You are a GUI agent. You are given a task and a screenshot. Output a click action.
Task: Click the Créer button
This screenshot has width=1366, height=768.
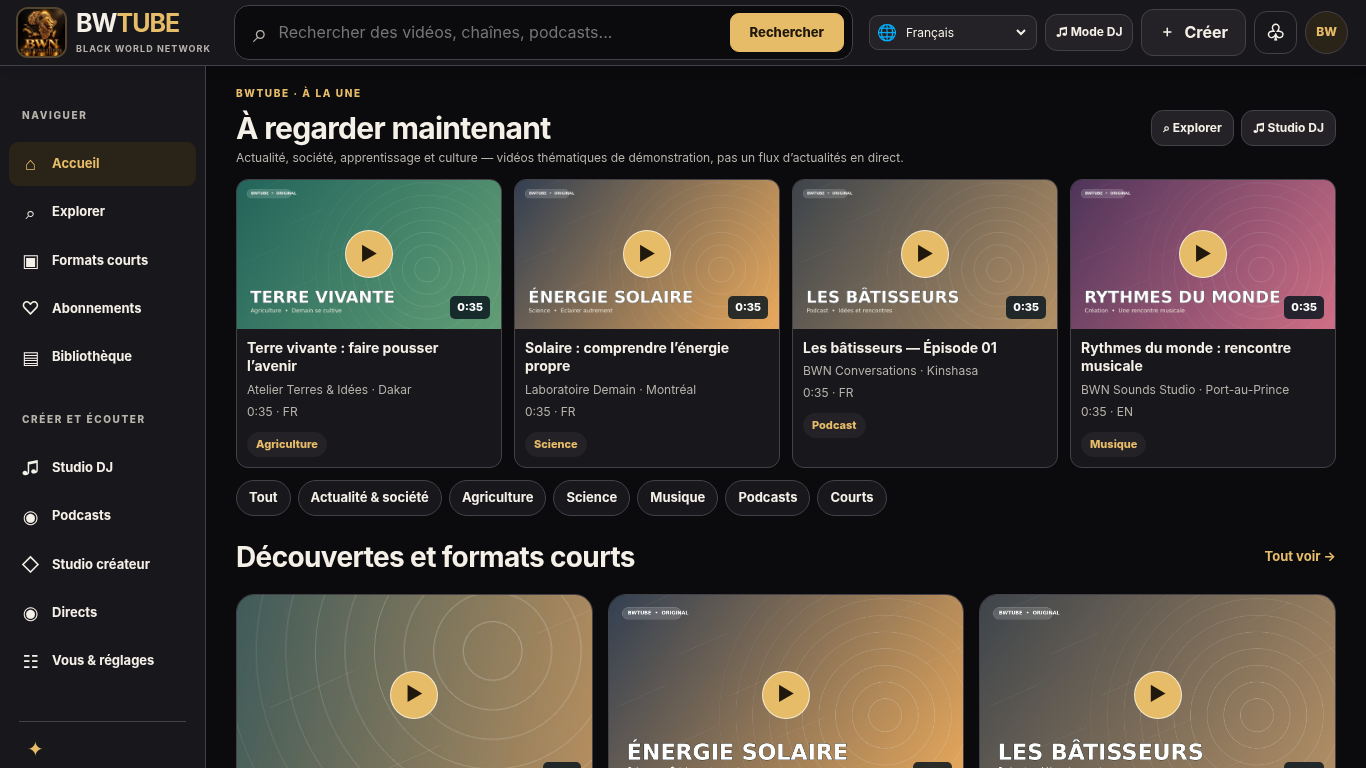(1193, 32)
